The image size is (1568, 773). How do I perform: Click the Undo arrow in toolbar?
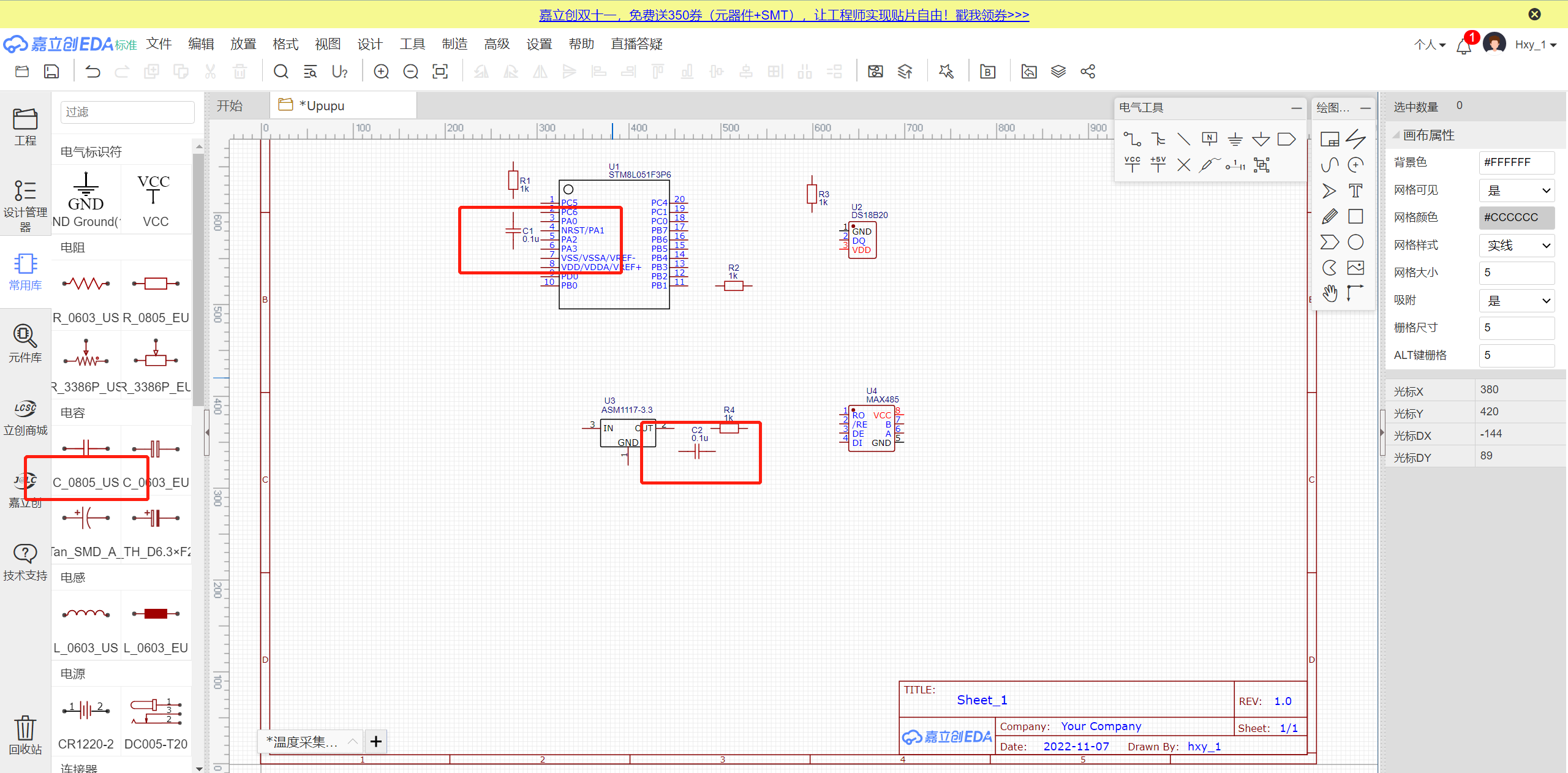[x=92, y=72]
